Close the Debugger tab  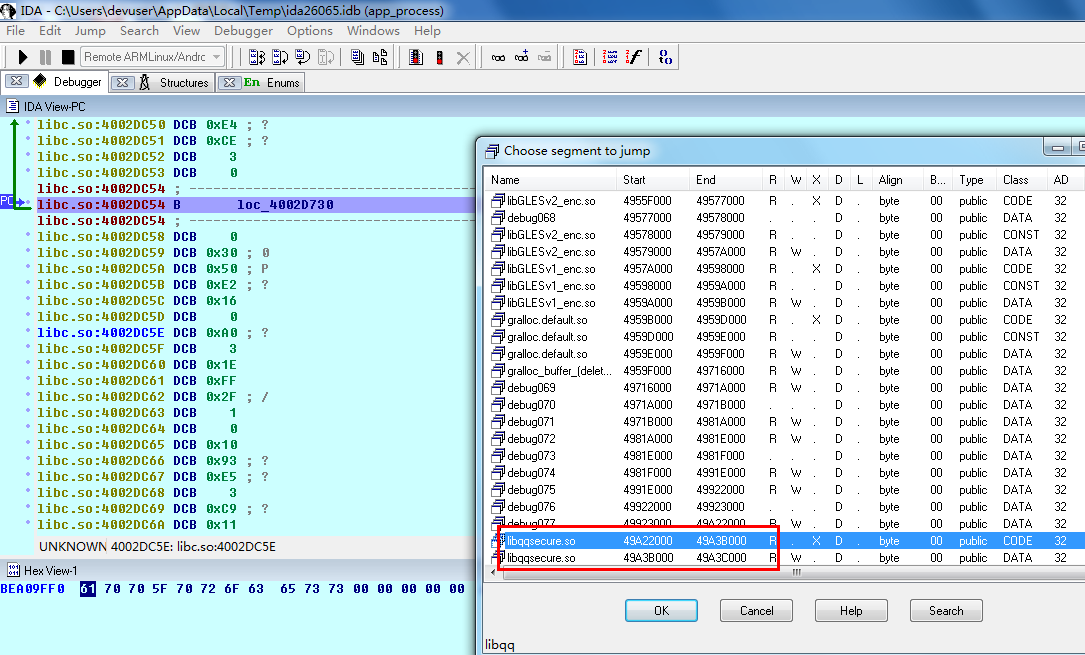coord(17,81)
